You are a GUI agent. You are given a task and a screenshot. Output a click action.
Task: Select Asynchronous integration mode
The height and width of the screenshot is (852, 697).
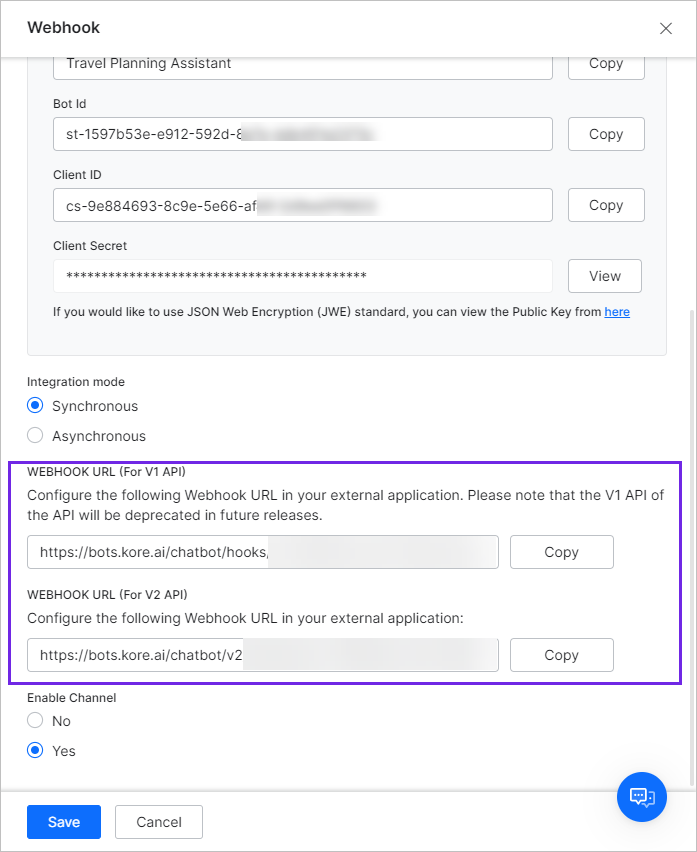click(36, 436)
